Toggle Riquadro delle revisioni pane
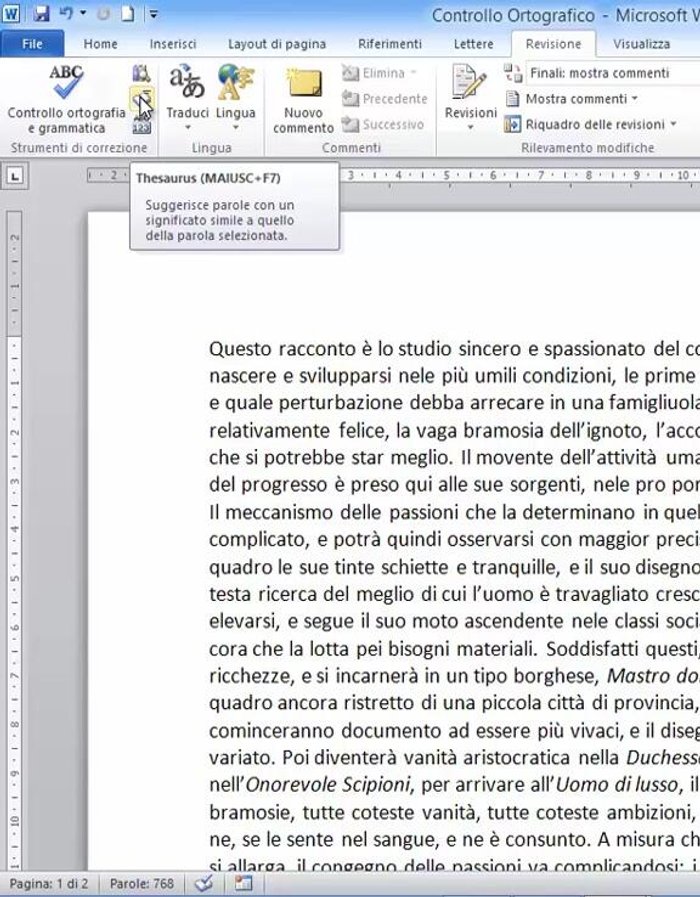The width and height of the screenshot is (700, 897). (585, 124)
